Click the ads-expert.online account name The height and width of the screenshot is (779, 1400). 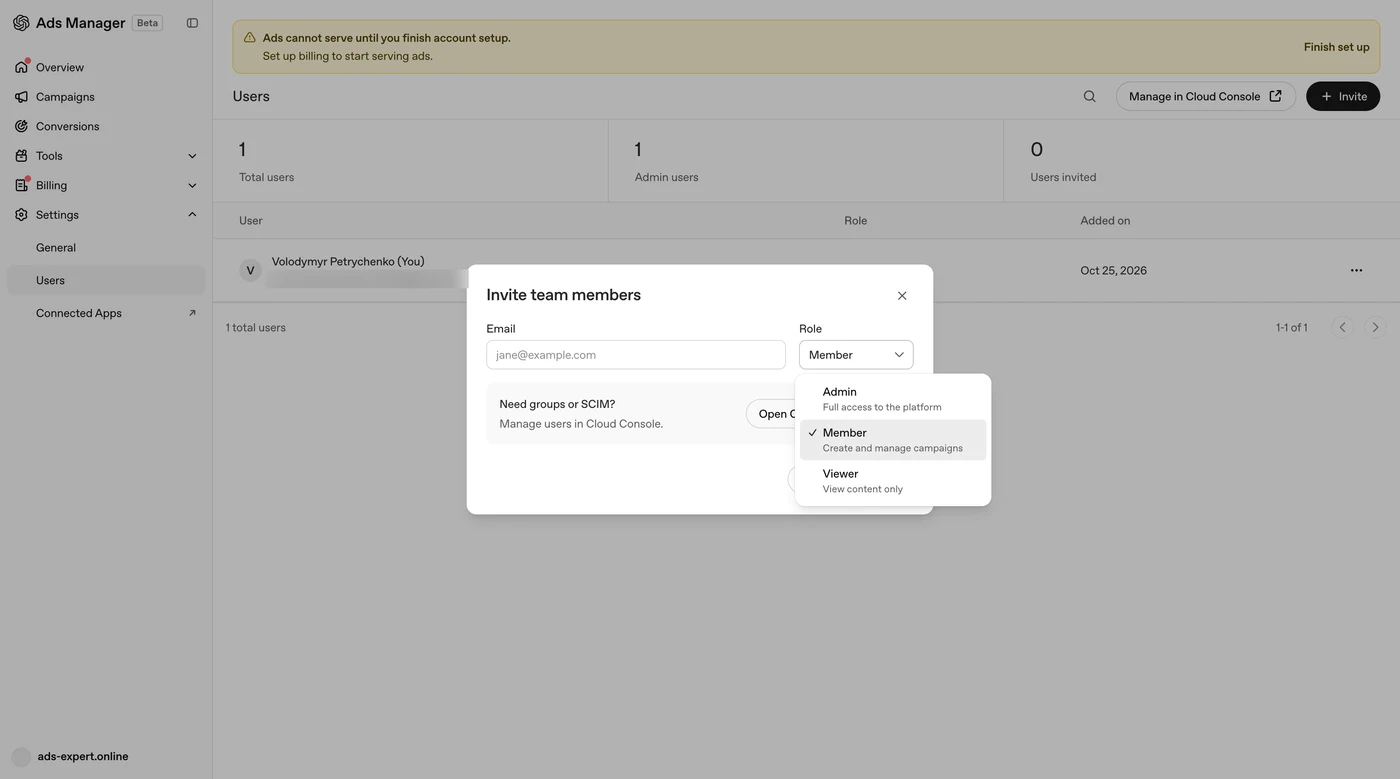[x=83, y=757]
